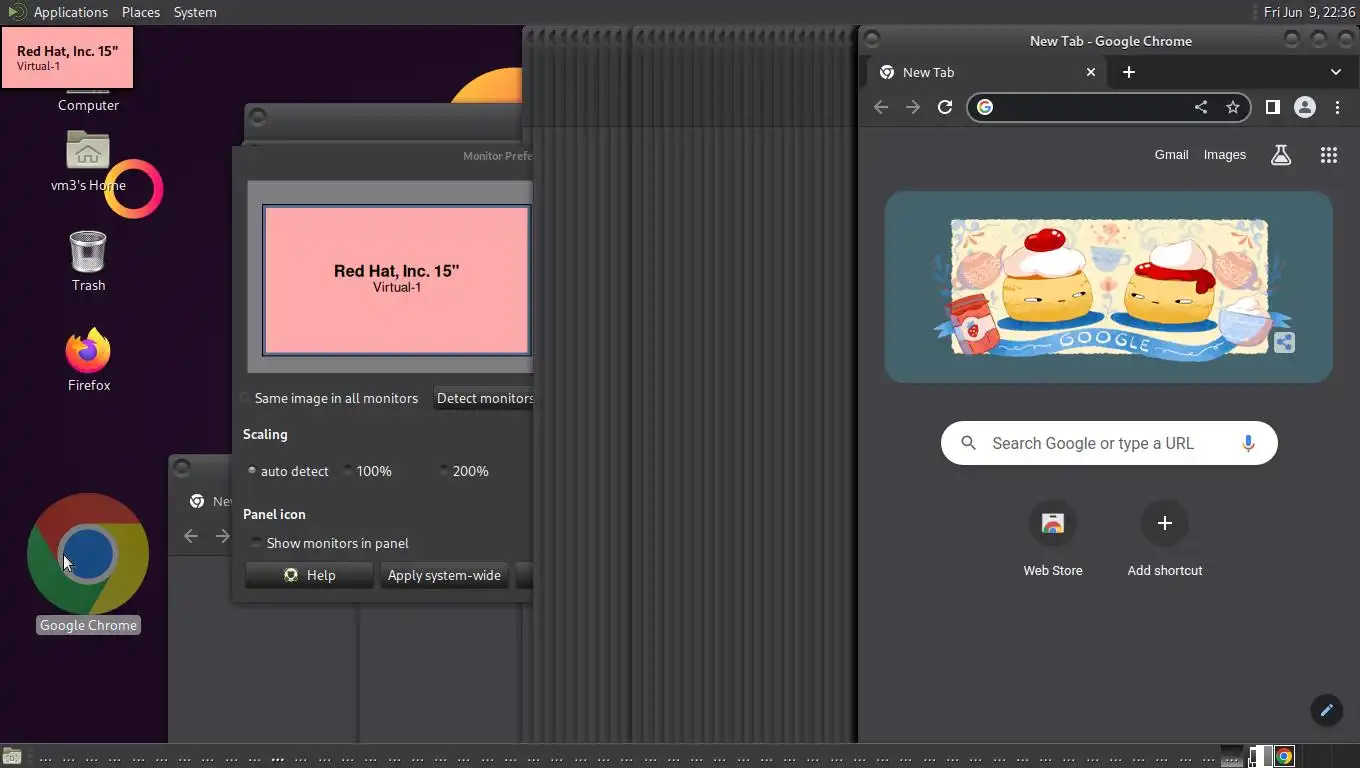The image size is (1360, 768).
Task: Open the Images link
Action: click(1225, 155)
